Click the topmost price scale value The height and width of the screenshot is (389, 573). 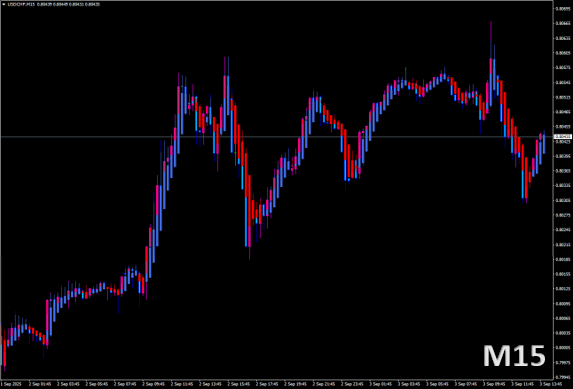tap(563, 8)
